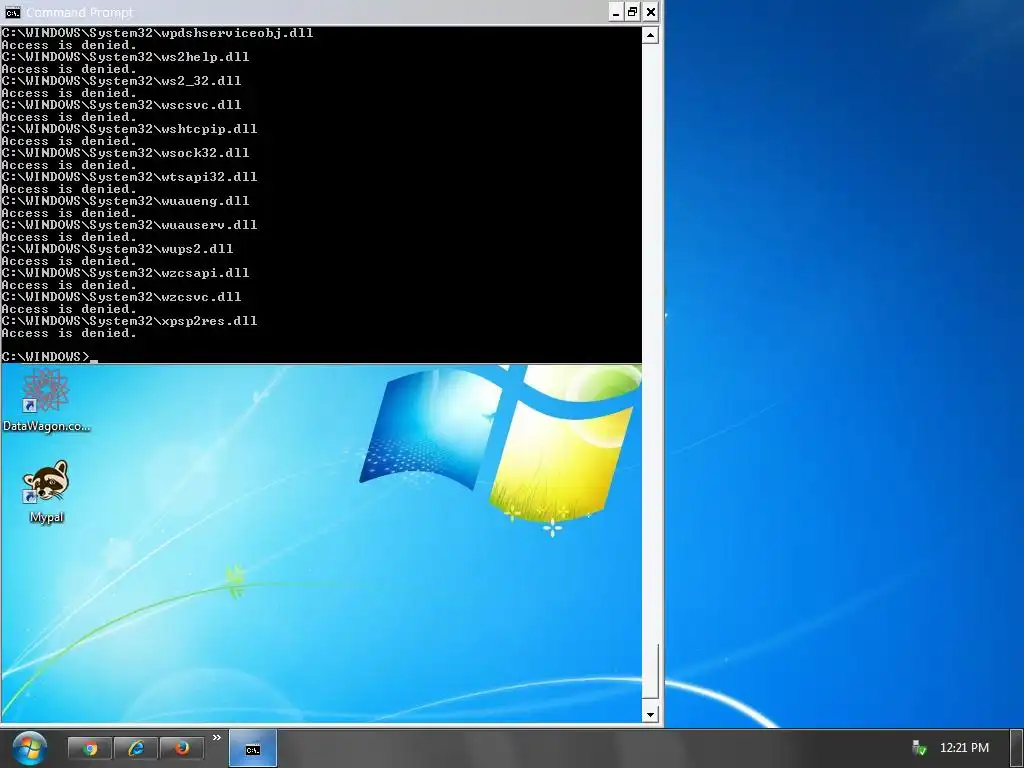Click the wuaueng.dll path line
The height and width of the screenshot is (768, 1024).
pos(125,200)
